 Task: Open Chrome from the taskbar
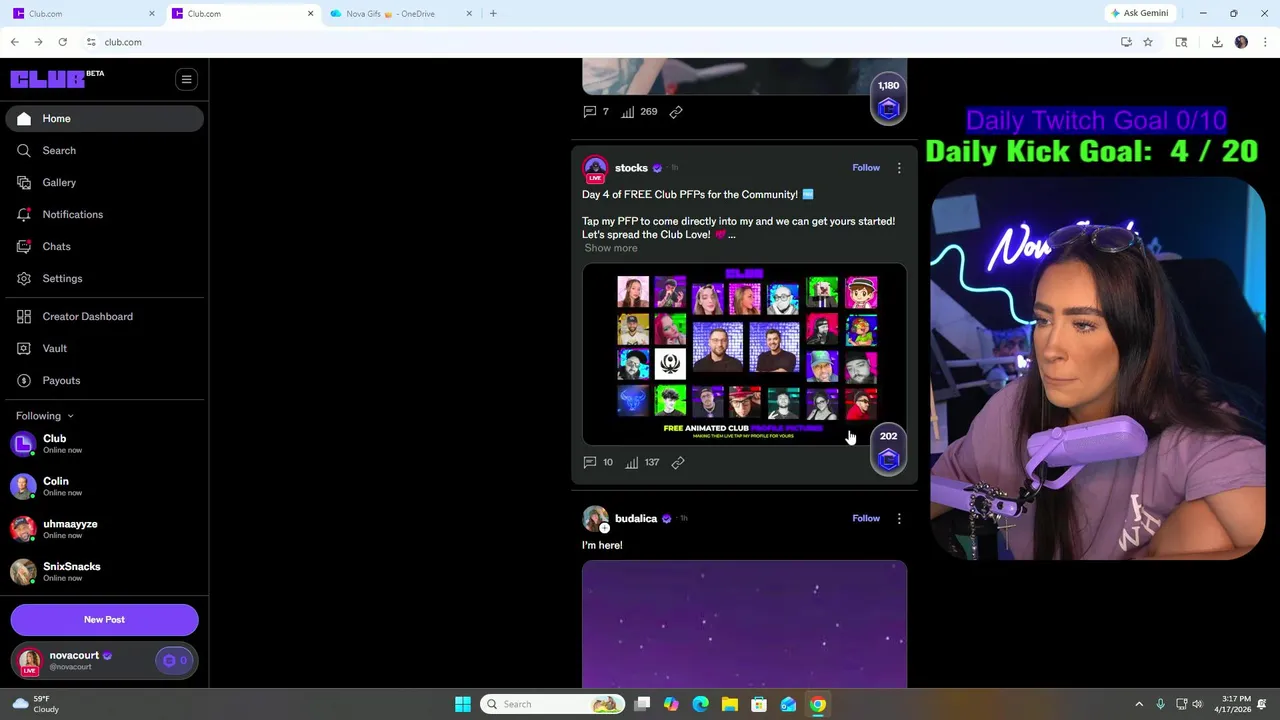pos(818,704)
